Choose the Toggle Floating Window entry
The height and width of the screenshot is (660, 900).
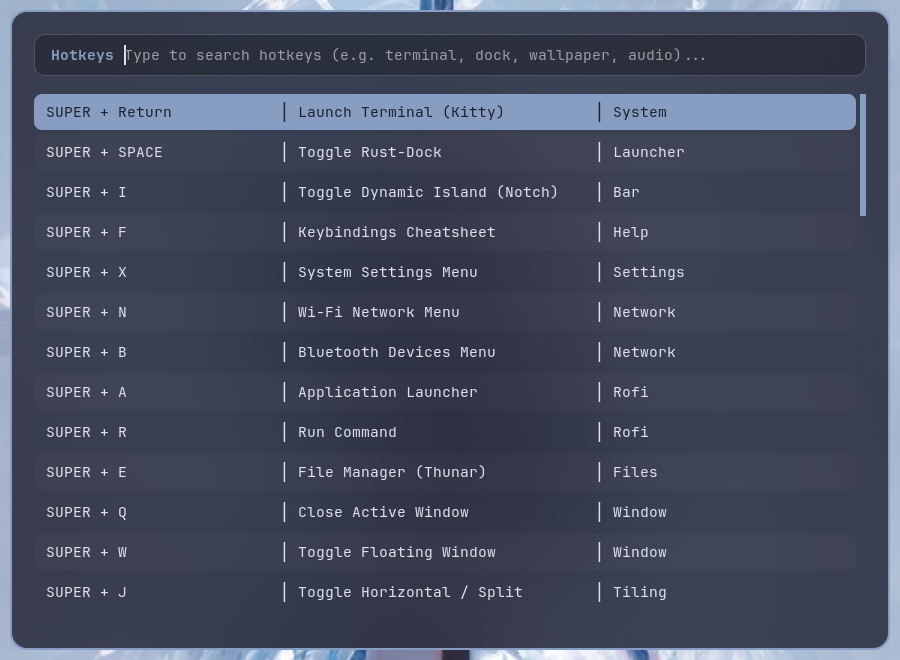click(445, 552)
